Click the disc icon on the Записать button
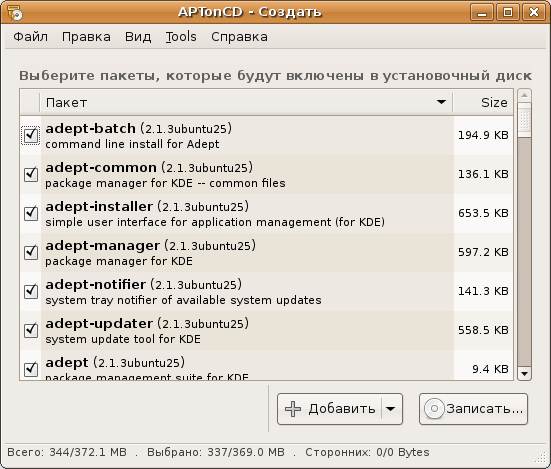Image resolution: width=551 pixels, height=469 pixels. pos(434,409)
